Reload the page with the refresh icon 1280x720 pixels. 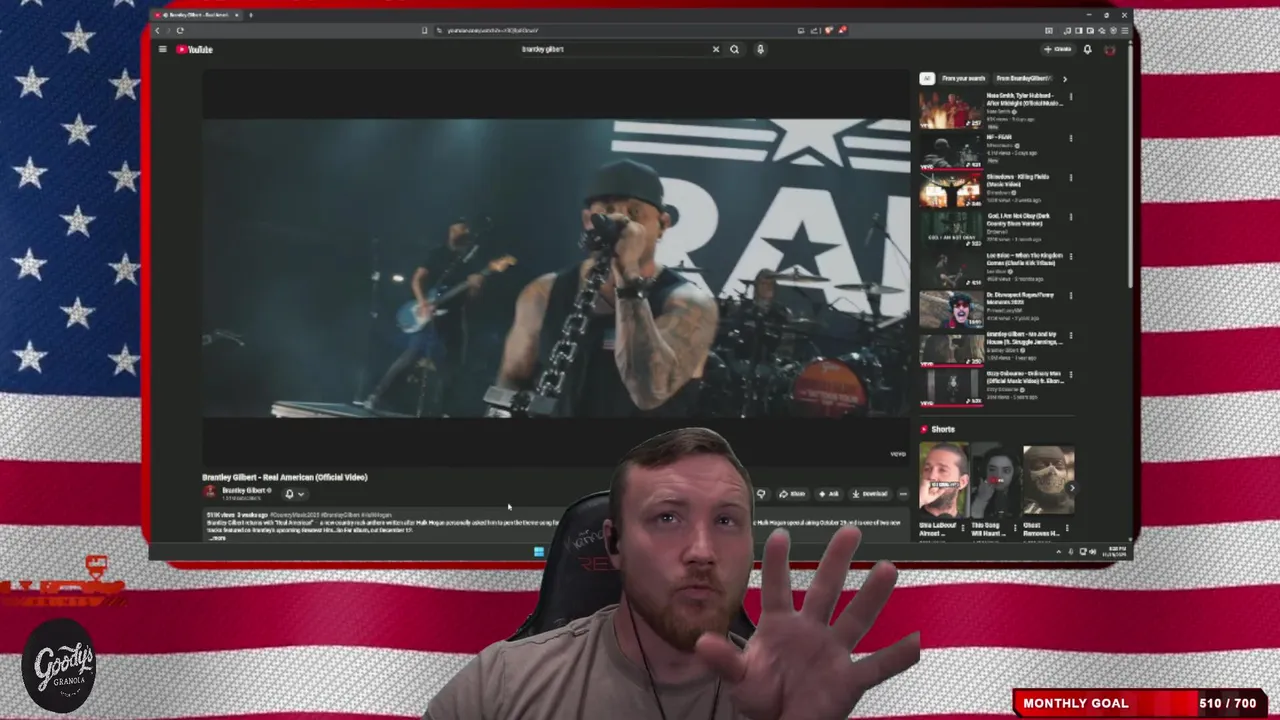pos(180,30)
